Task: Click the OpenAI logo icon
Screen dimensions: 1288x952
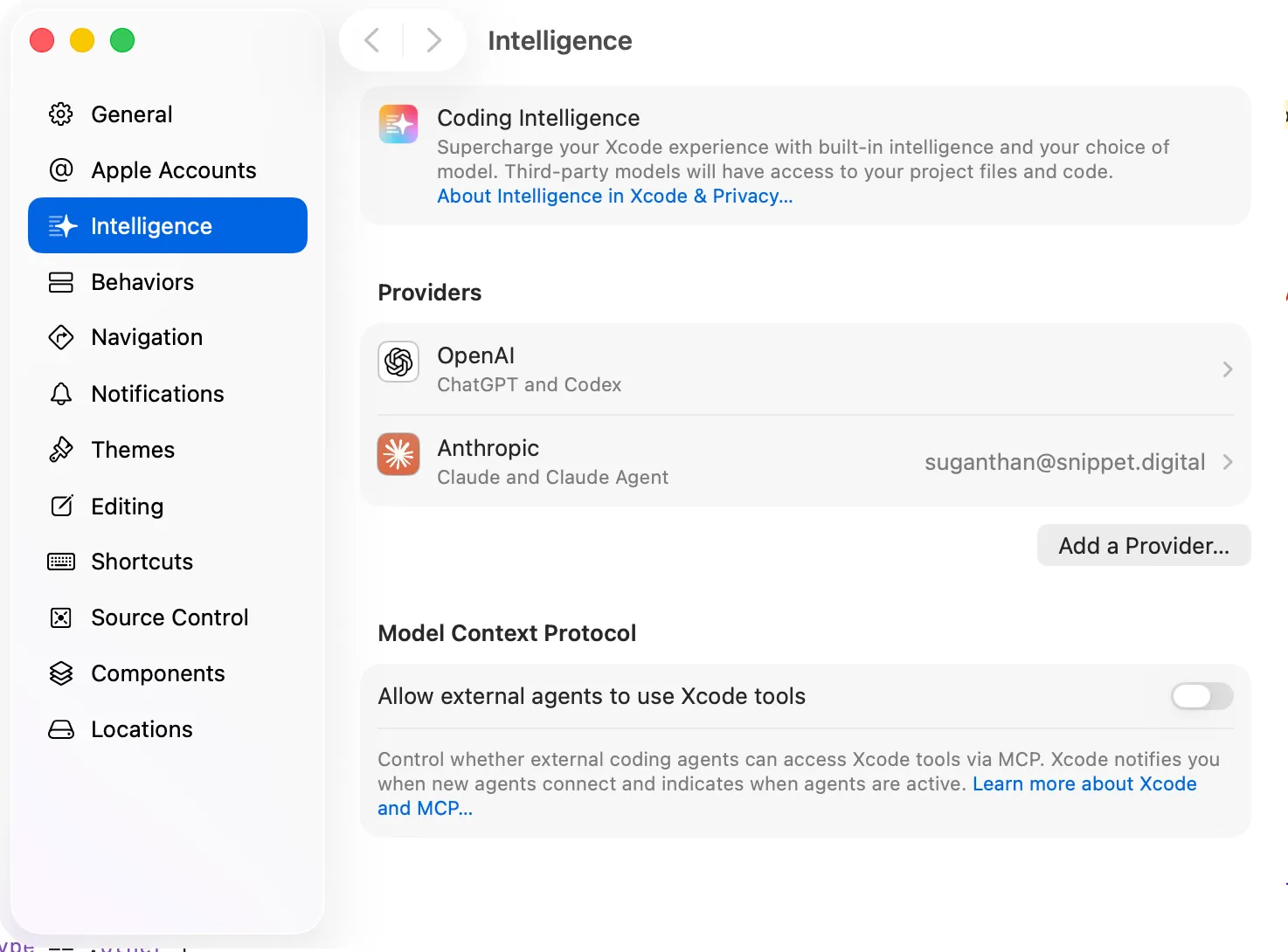Action: point(398,362)
